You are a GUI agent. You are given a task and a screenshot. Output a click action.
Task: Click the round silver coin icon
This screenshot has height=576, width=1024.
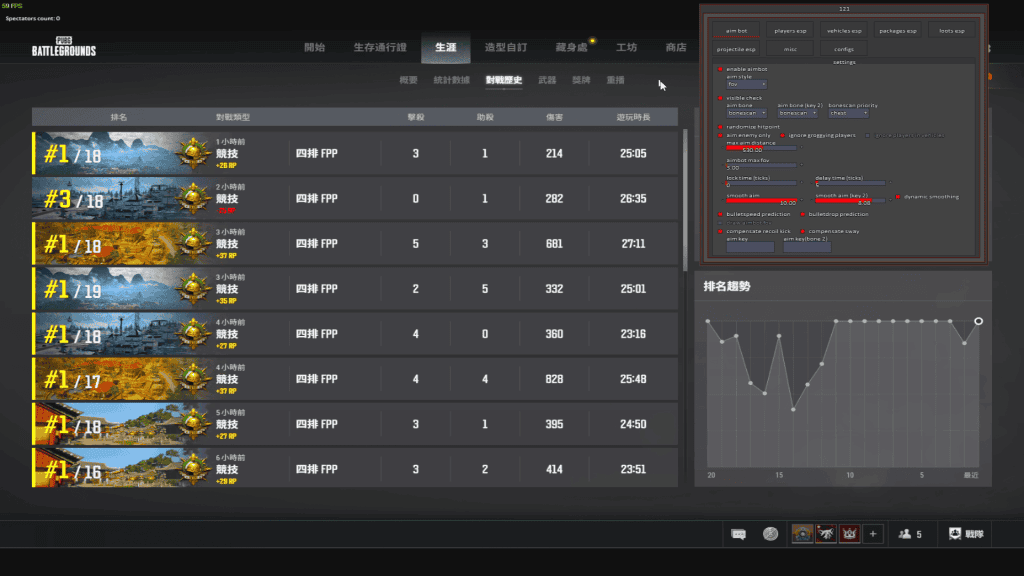(x=770, y=534)
